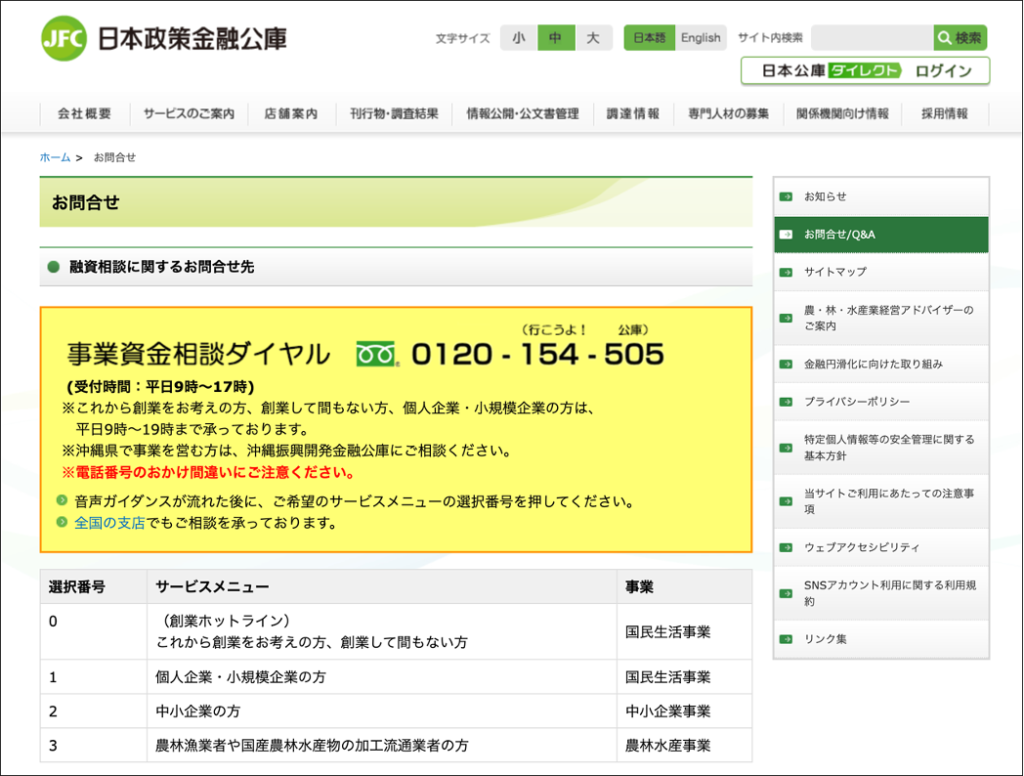Click green bullet icon beside 全国の支店
Image resolution: width=1024 pixels, height=776 pixels.
pyautogui.click(x=63, y=523)
